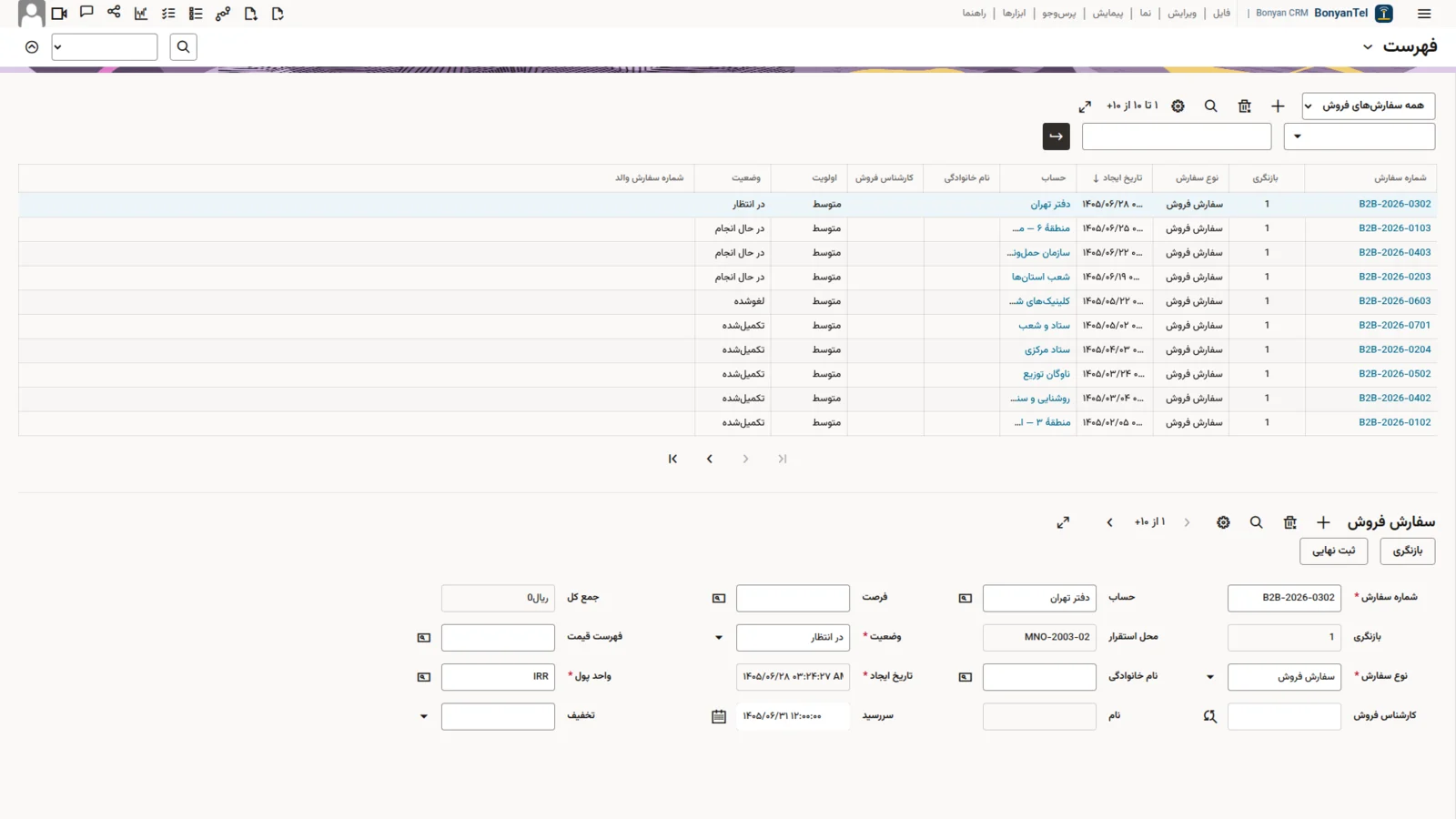Click the black arrow go button beside the filter field

[1057, 136]
